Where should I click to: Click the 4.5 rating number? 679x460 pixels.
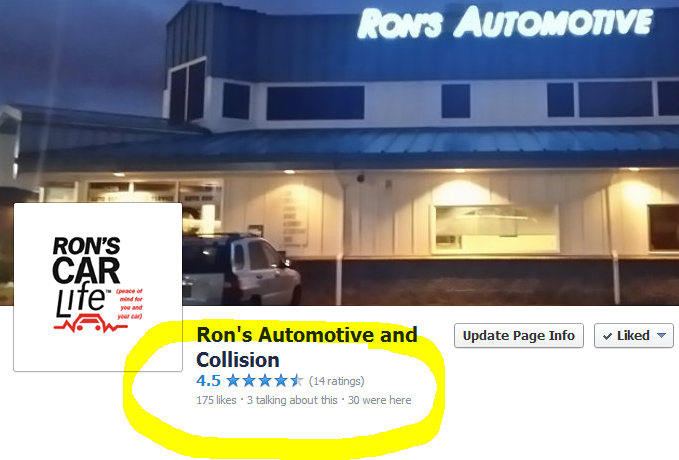[208, 381]
